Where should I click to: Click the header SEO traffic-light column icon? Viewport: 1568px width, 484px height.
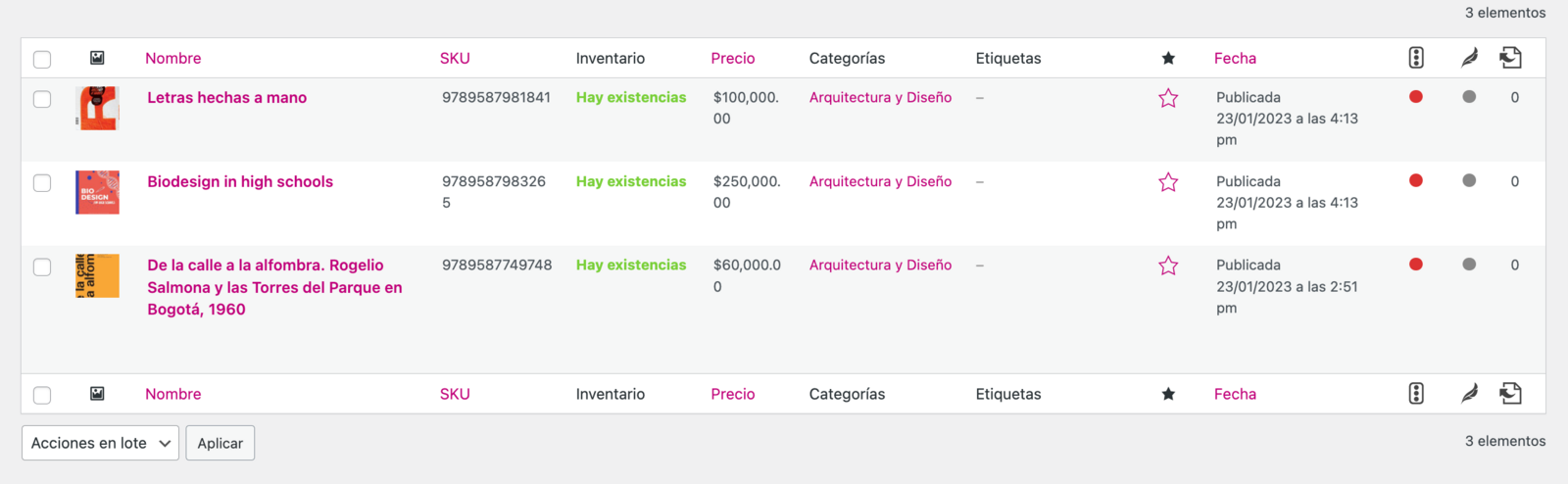point(1416,58)
